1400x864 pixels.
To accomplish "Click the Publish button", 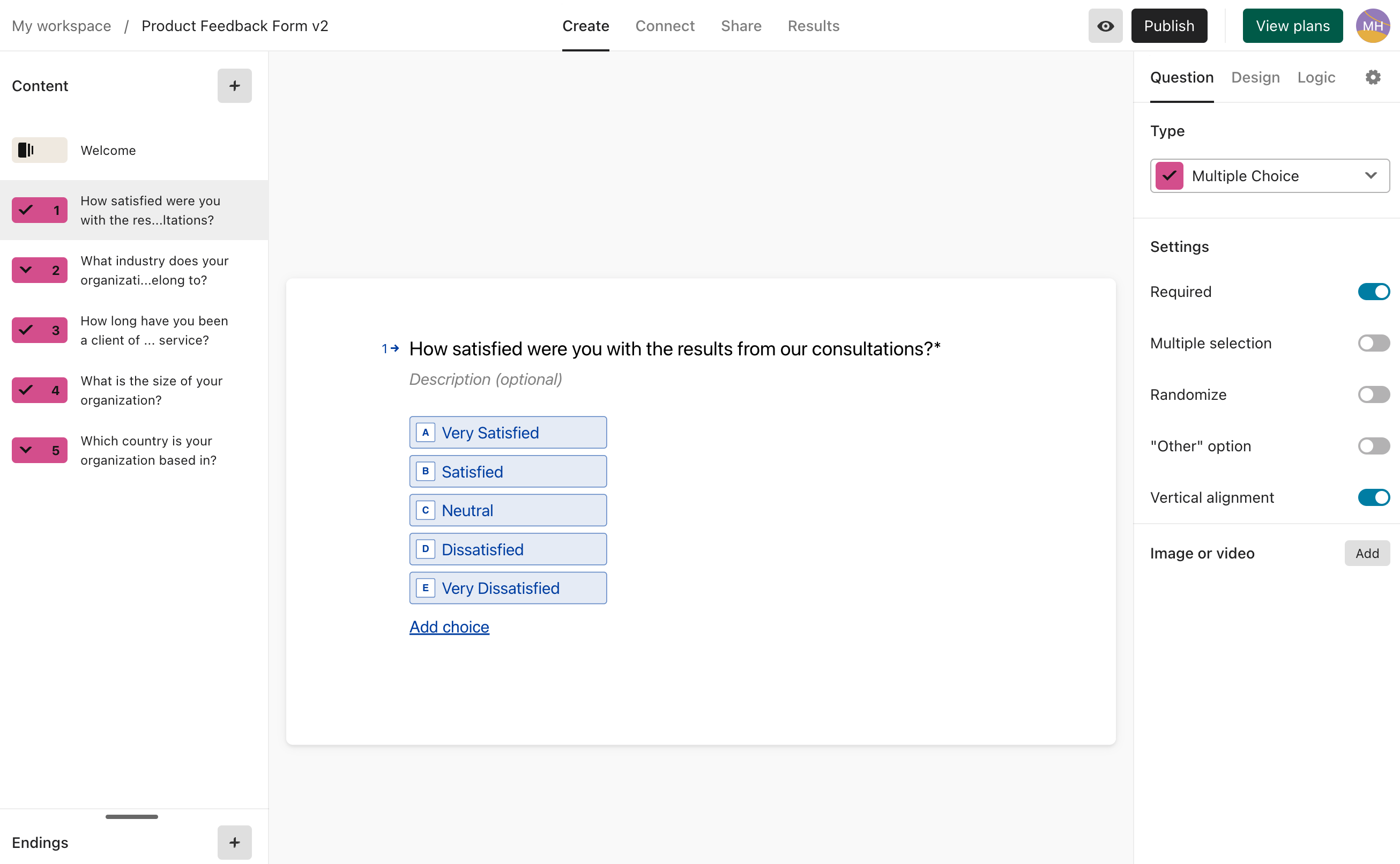I will tap(1168, 26).
